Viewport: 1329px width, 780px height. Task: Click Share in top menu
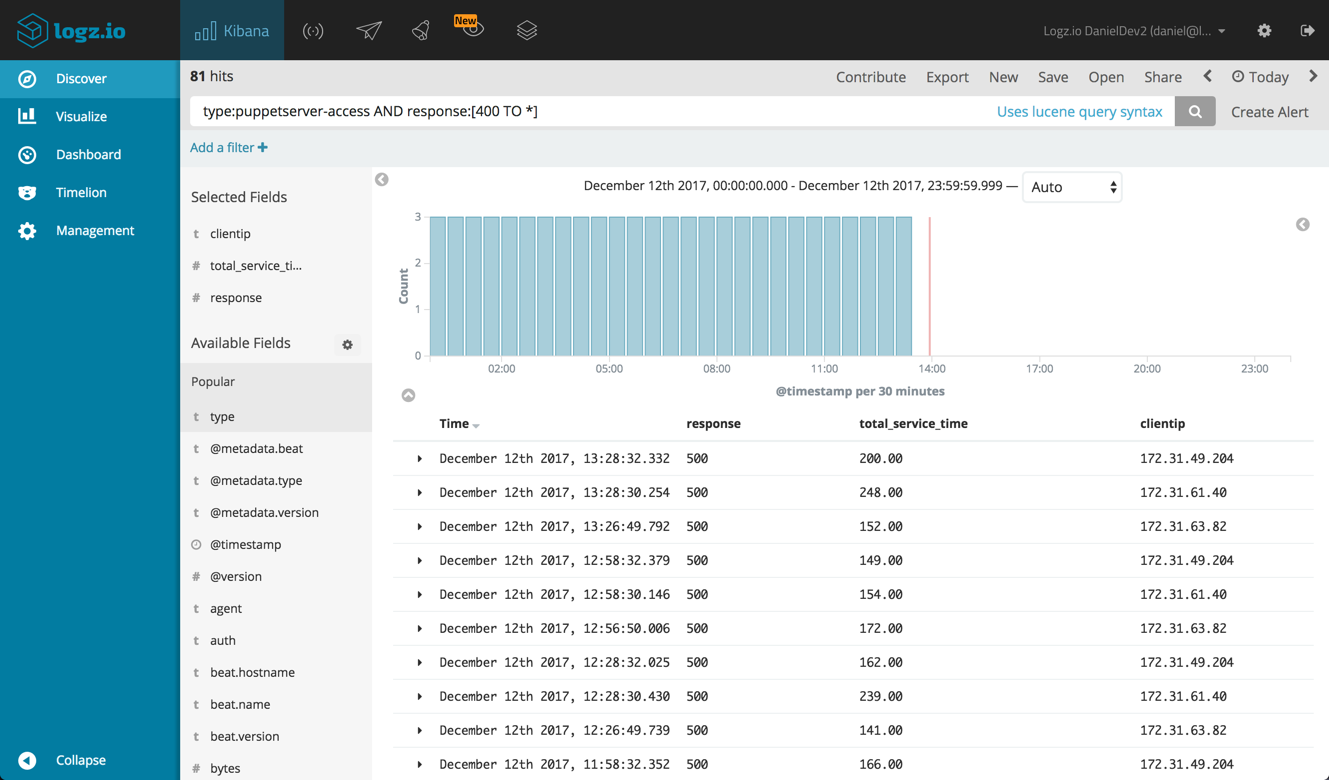point(1163,77)
